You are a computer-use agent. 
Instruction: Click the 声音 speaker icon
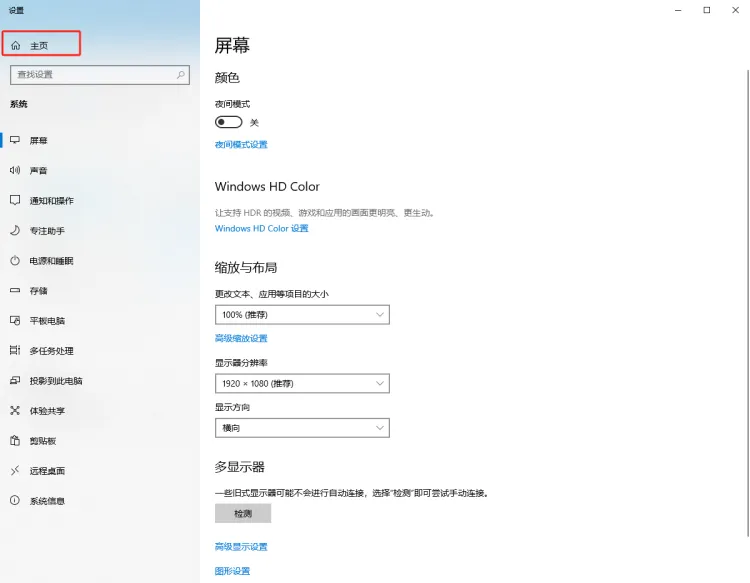point(15,170)
